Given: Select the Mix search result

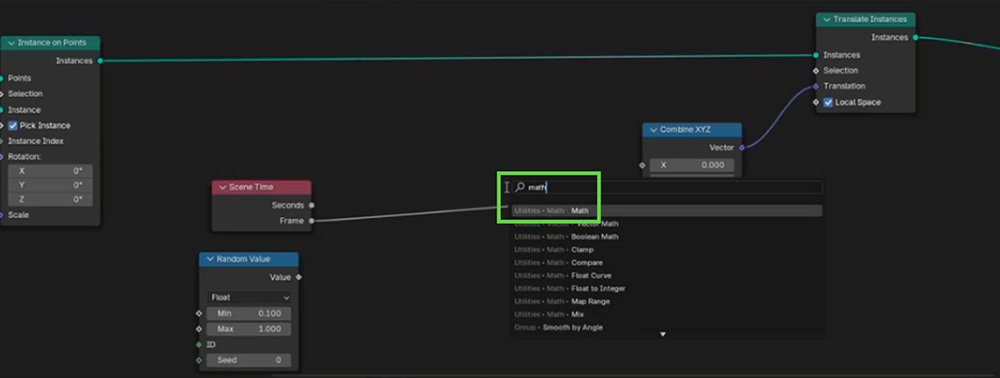Looking at the screenshot, I should point(666,314).
